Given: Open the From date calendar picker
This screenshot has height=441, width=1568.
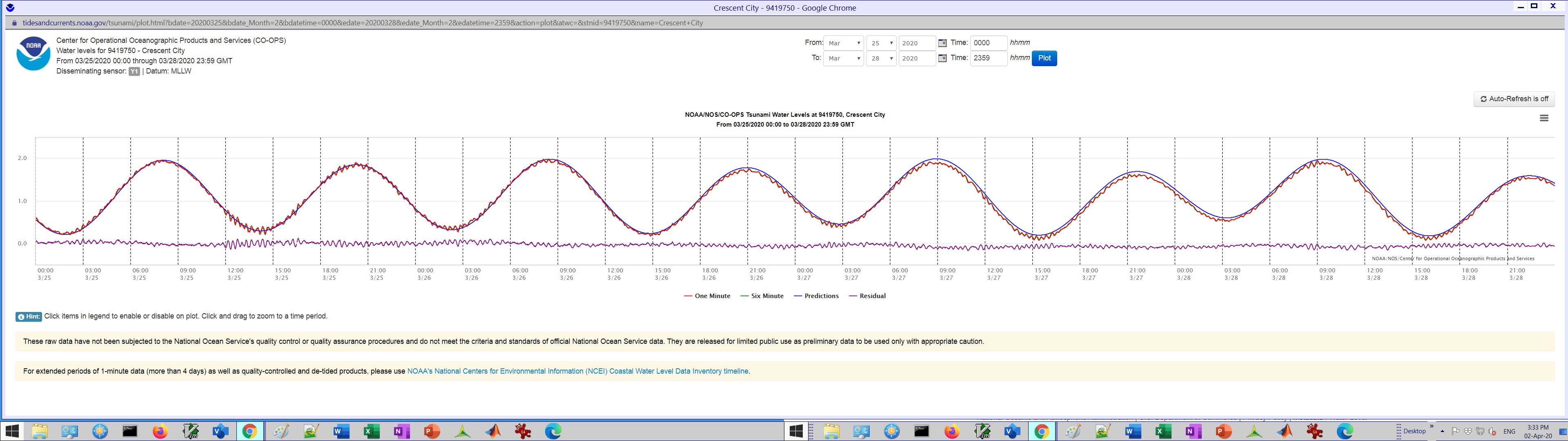Looking at the screenshot, I should click(942, 43).
